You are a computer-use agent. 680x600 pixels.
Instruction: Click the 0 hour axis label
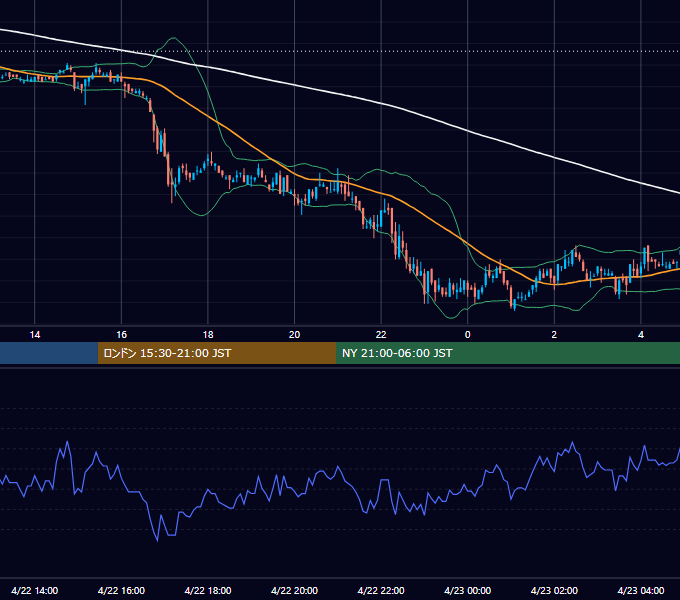[468, 335]
